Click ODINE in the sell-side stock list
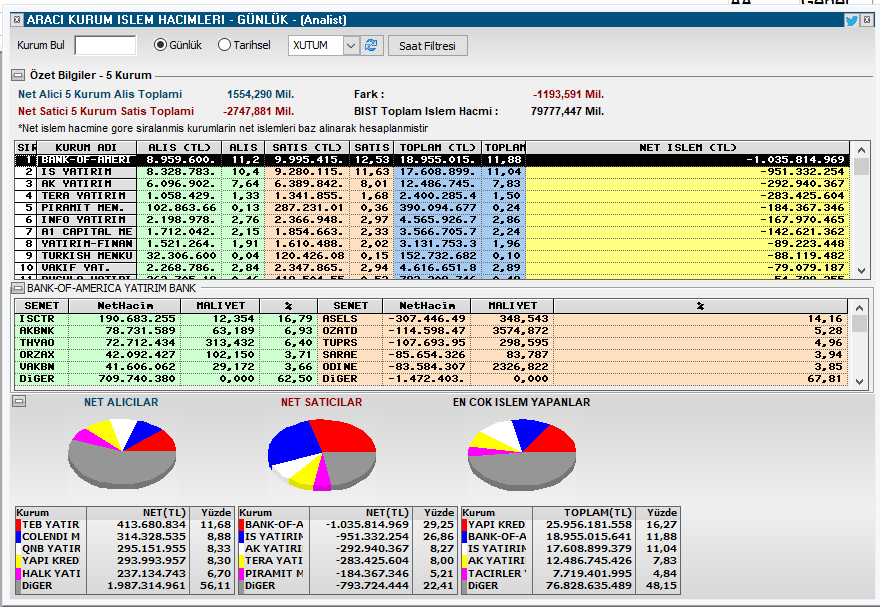880x607 pixels. (x=340, y=367)
